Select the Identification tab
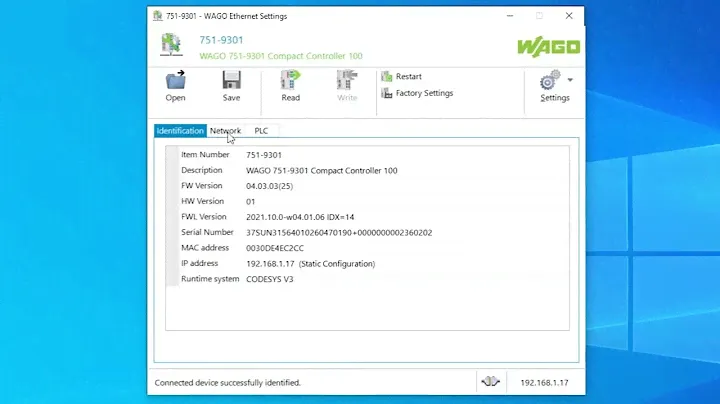 180,131
